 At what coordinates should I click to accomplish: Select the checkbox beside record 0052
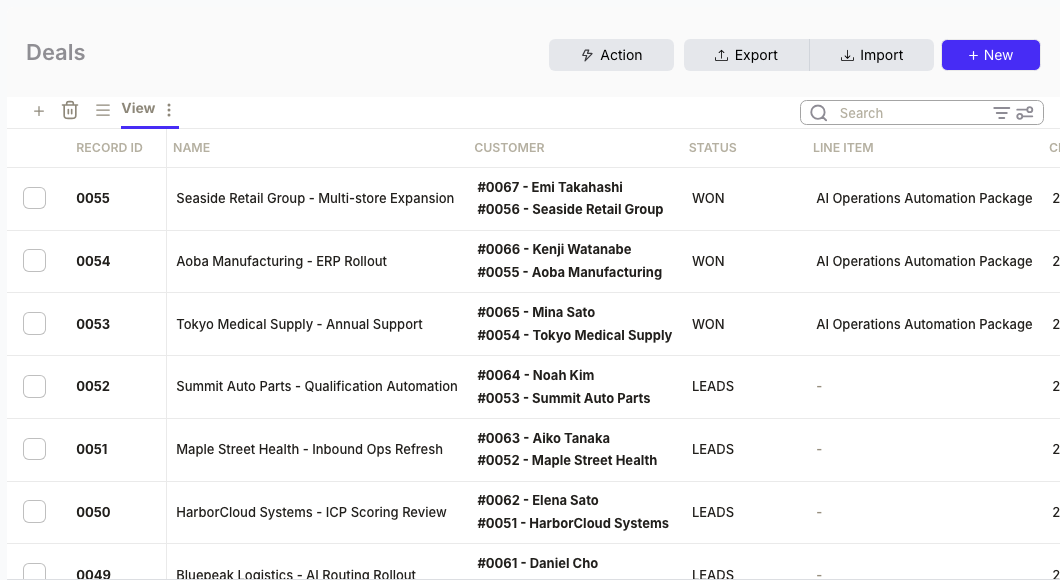(x=34, y=386)
